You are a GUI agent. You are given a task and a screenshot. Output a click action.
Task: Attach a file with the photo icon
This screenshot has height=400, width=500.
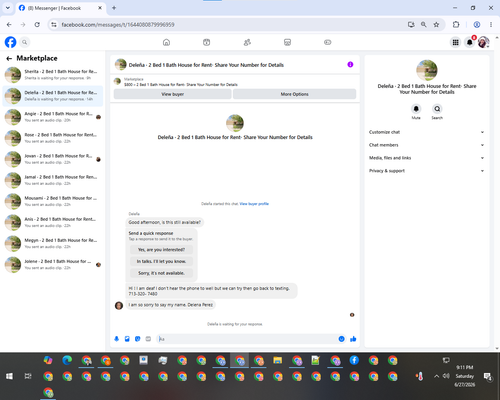tap(127, 339)
